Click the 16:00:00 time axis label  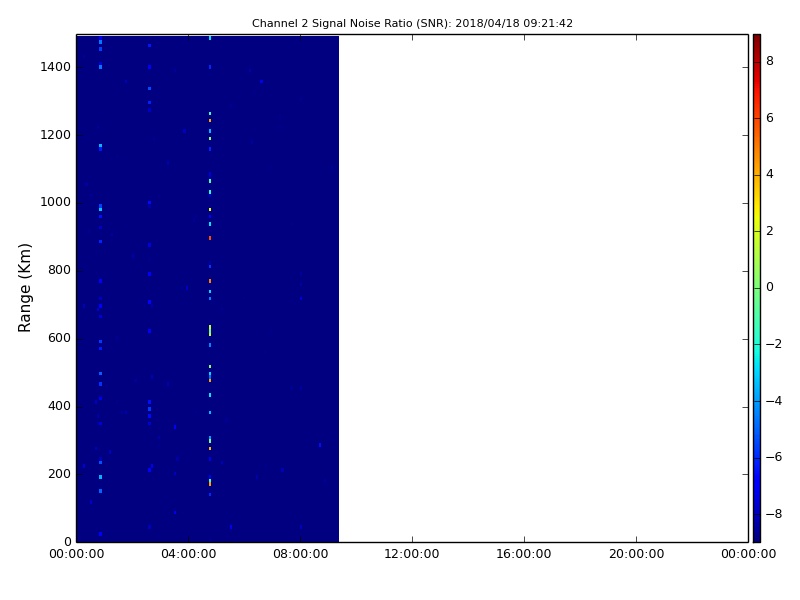[524, 554]
